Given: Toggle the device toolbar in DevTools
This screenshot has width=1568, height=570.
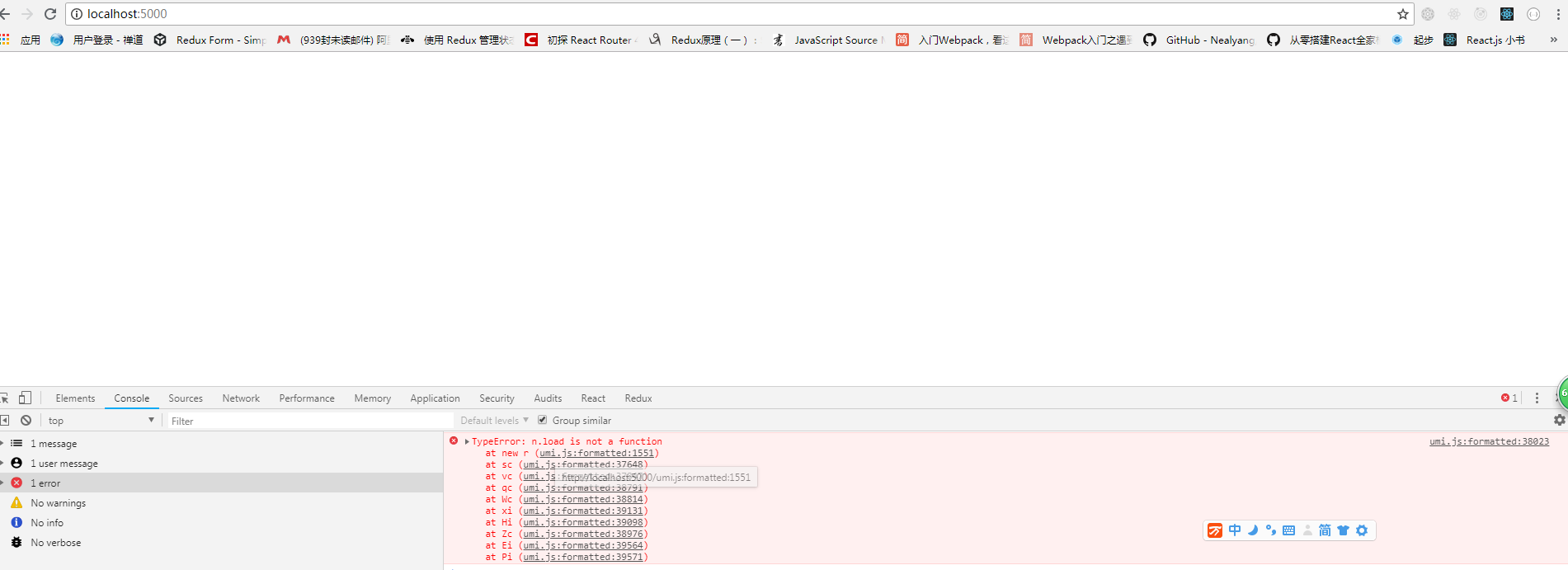Looking at the screenshot, I should pyautogui.click(x=26, y=398).
